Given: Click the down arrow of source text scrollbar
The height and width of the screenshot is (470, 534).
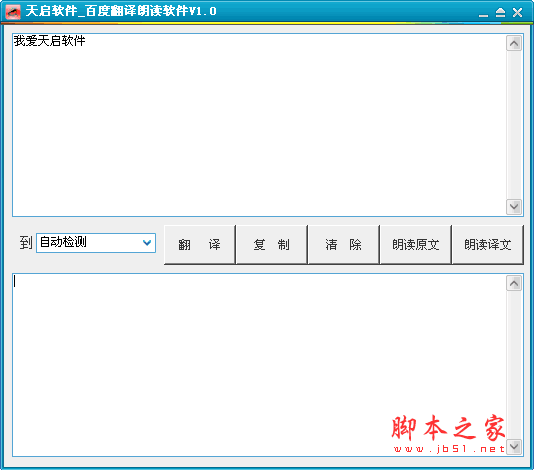Looking at the screenshot, I should point(514,207).
